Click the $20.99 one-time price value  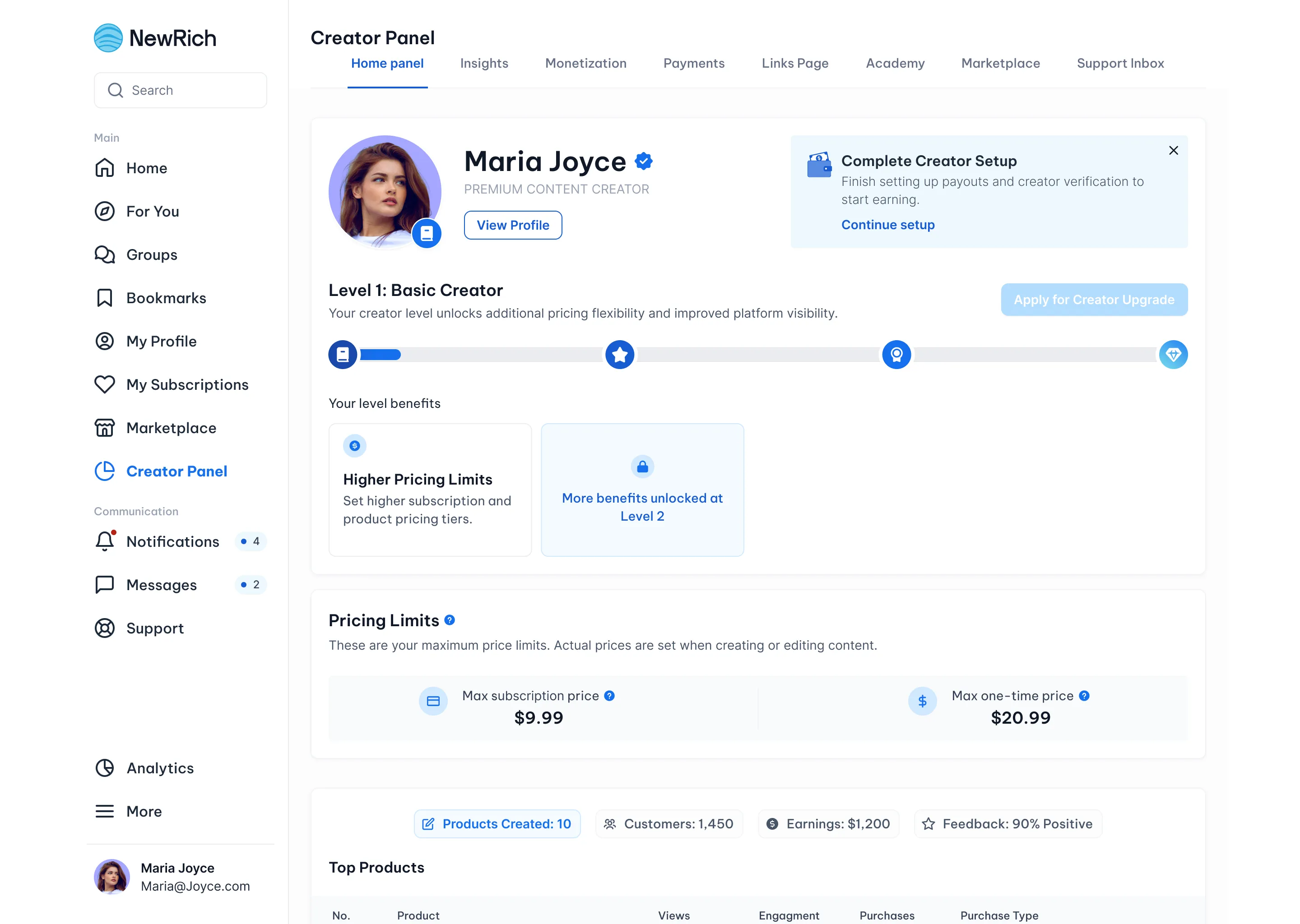pyautogui.click(x=1021, y=717)
